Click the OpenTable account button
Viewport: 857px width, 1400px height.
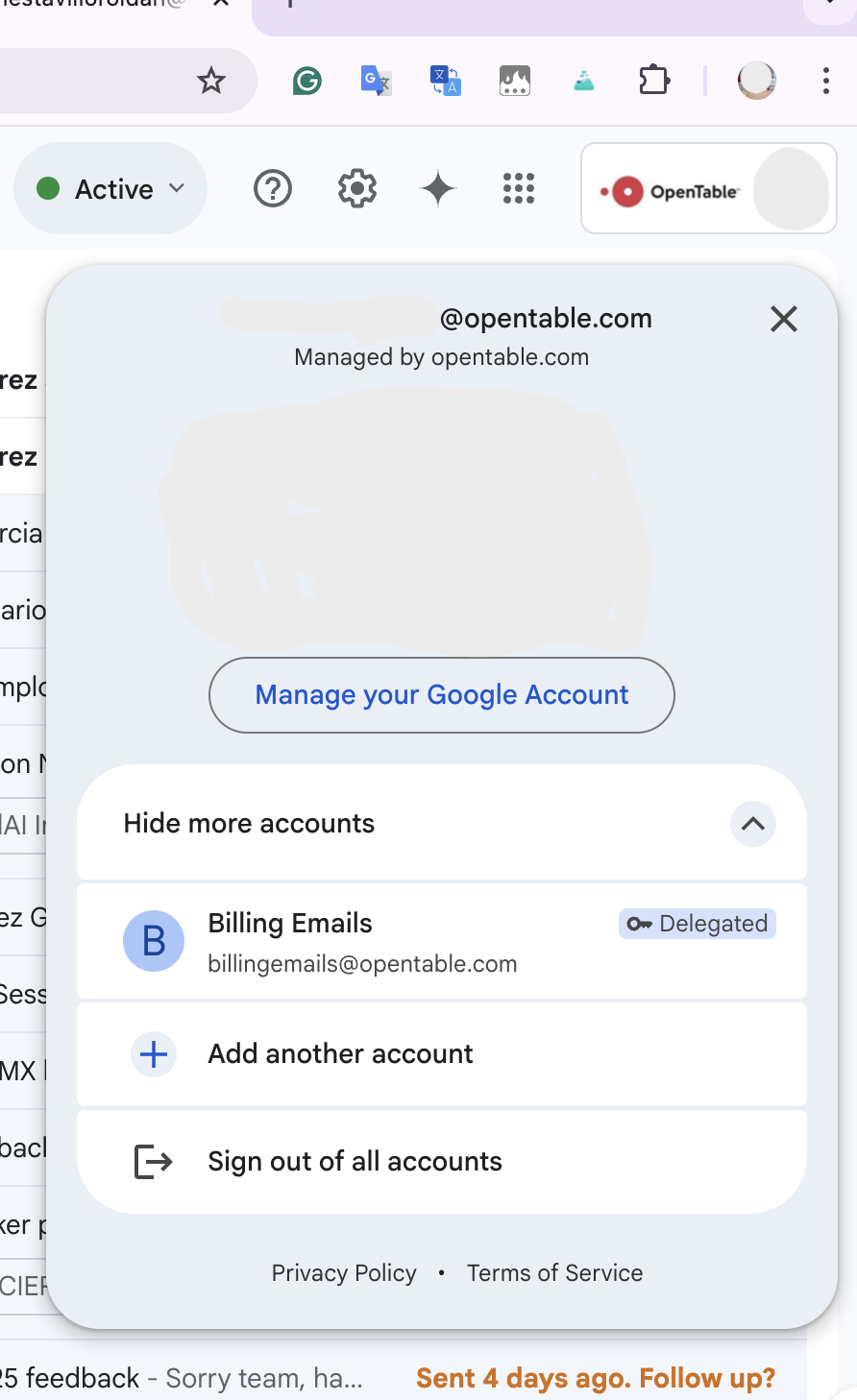[709, 188]
